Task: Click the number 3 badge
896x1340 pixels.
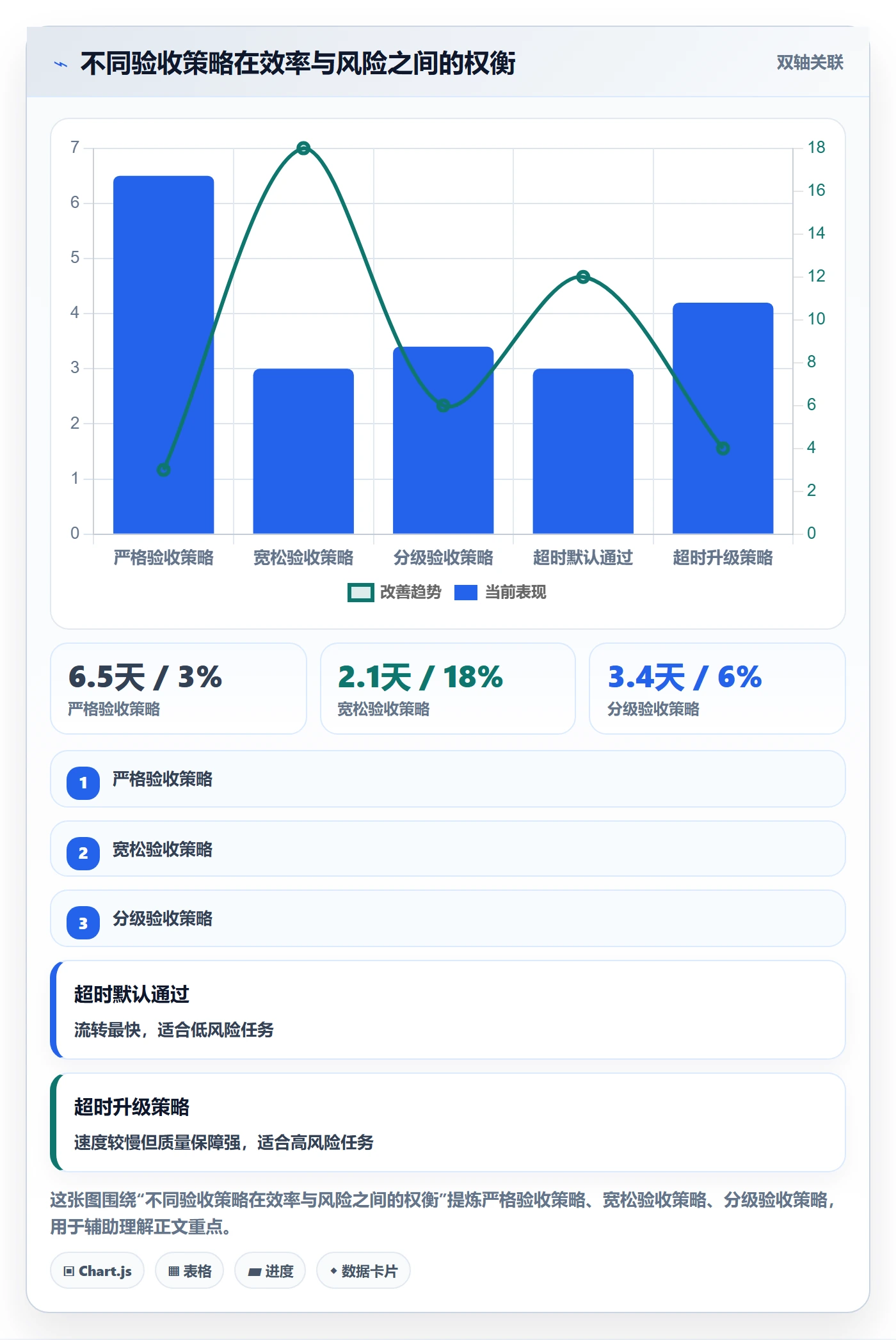Action: point(83,923)
